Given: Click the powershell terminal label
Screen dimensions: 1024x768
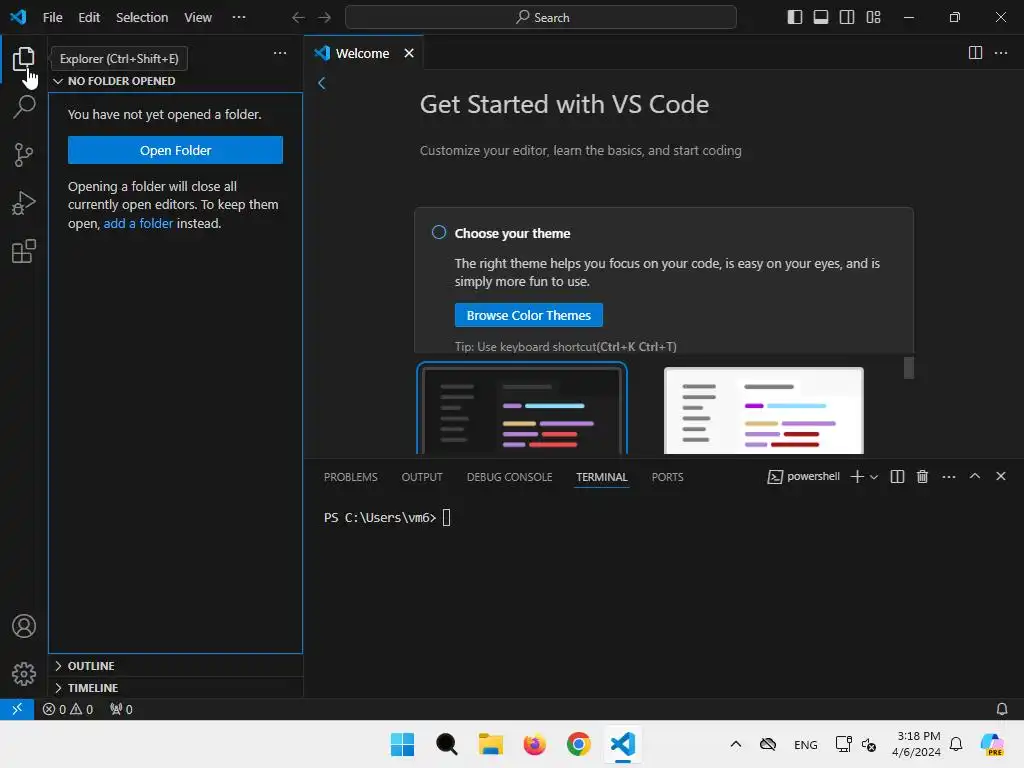Looking at the screenshot, I should point(804,477).
